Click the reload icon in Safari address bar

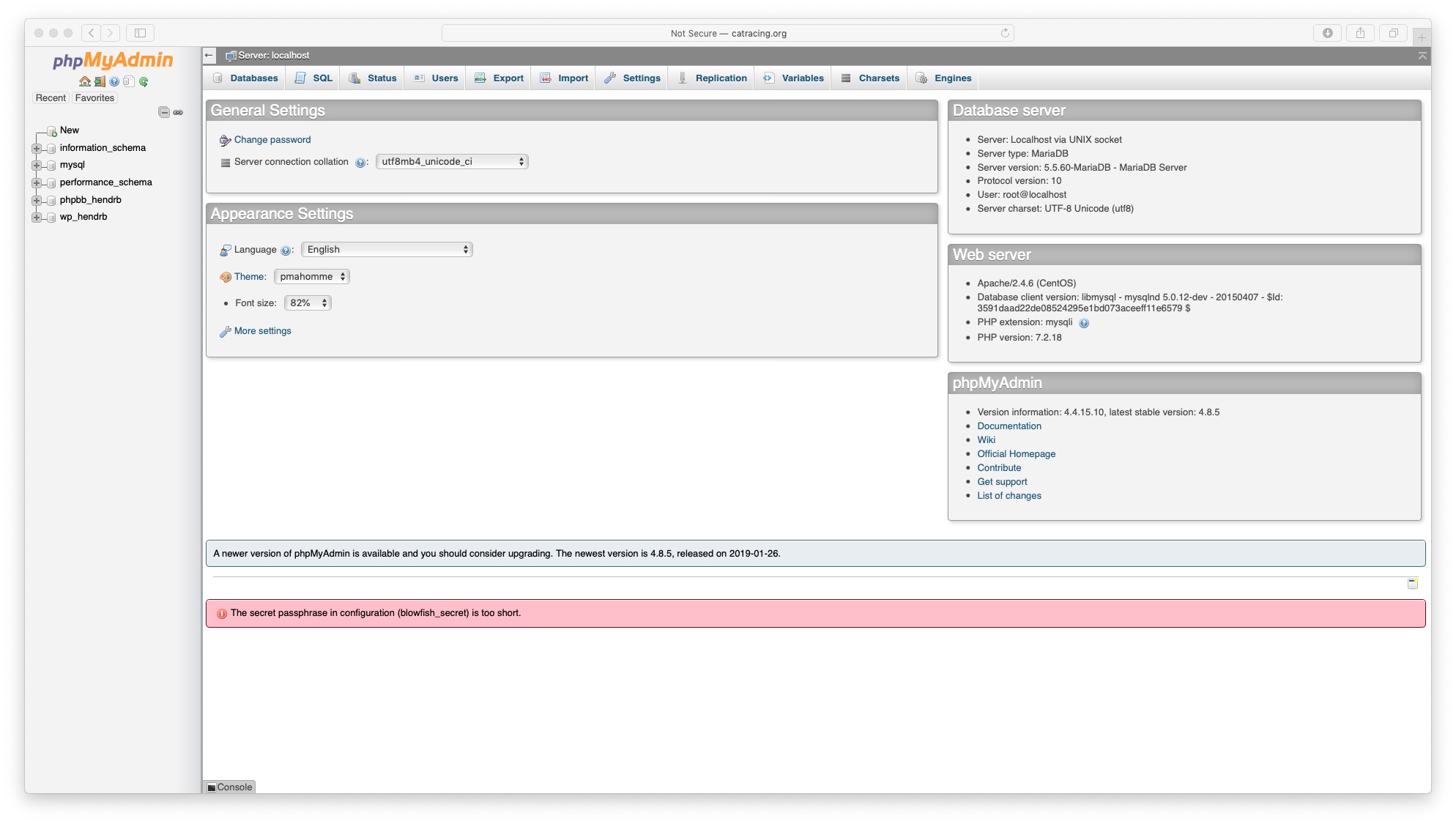coord(1005,33)
